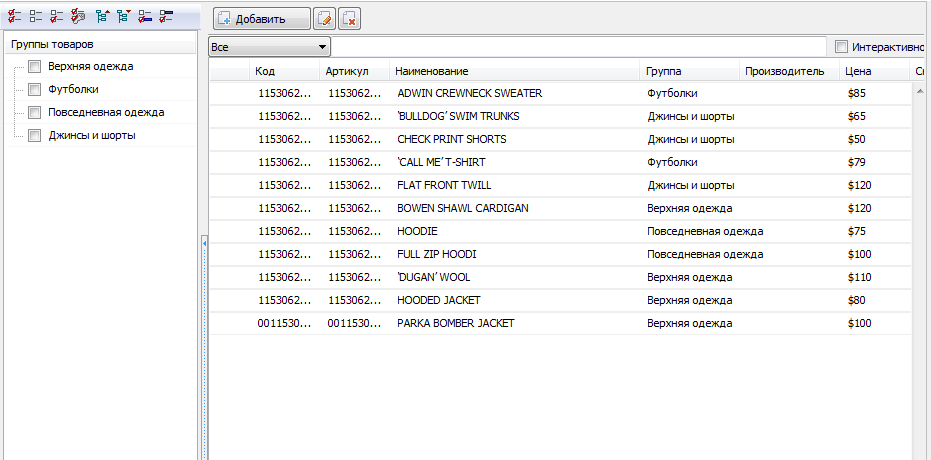Select Джинсы и шорты in the groups tree
This screenshot has width=931, height=460.
point(92,135)
